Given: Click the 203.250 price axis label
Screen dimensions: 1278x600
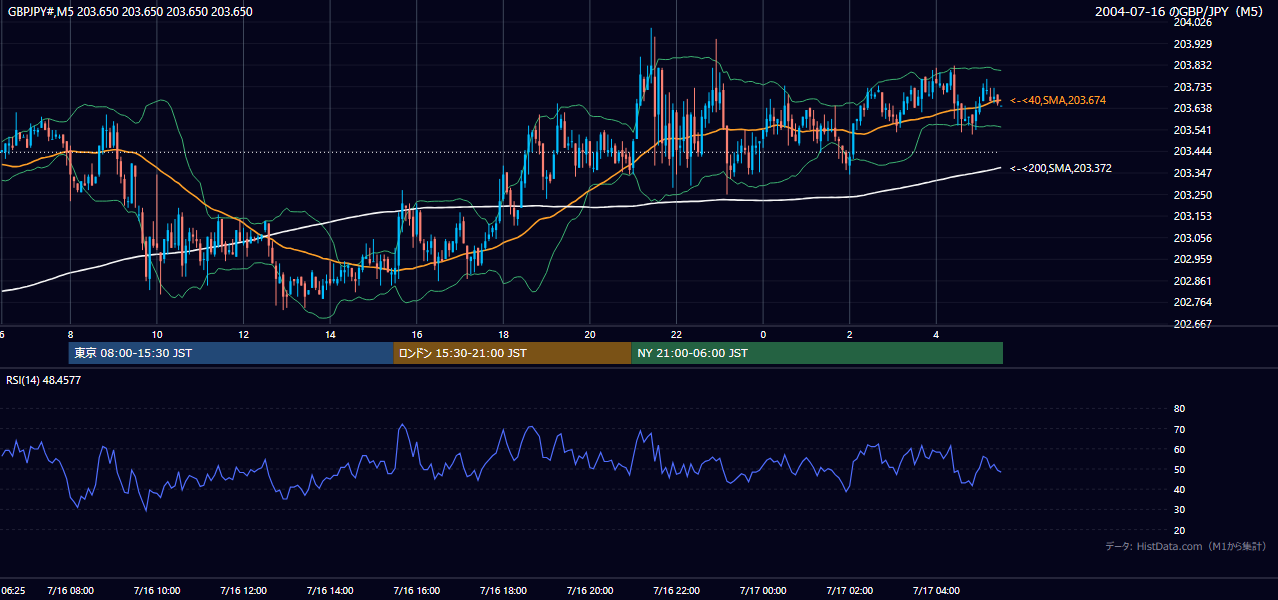Looking at the screenshot, I should pyautogui.click(x=1192, y=195).
